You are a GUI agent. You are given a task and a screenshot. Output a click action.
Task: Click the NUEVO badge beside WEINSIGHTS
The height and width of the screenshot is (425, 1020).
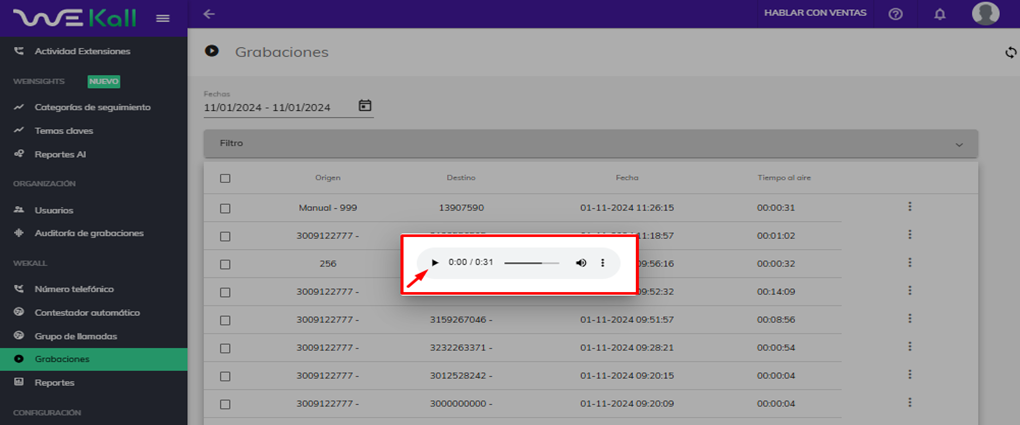click(x=104, y=81)
